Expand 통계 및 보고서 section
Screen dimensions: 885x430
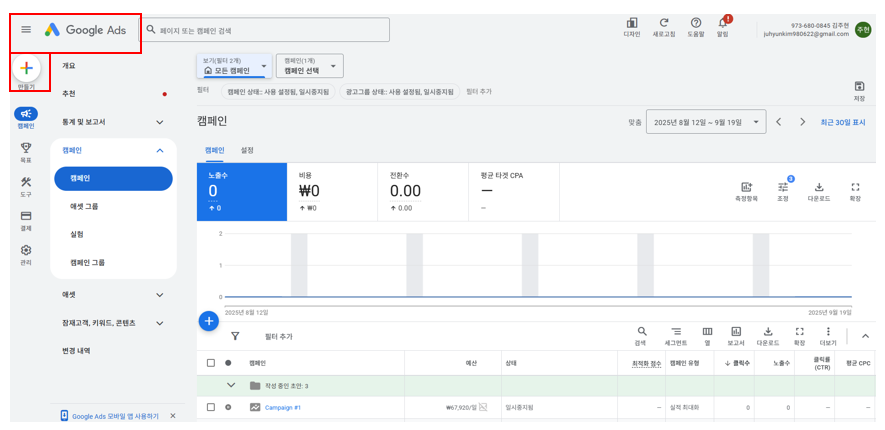tap(160, 122)
